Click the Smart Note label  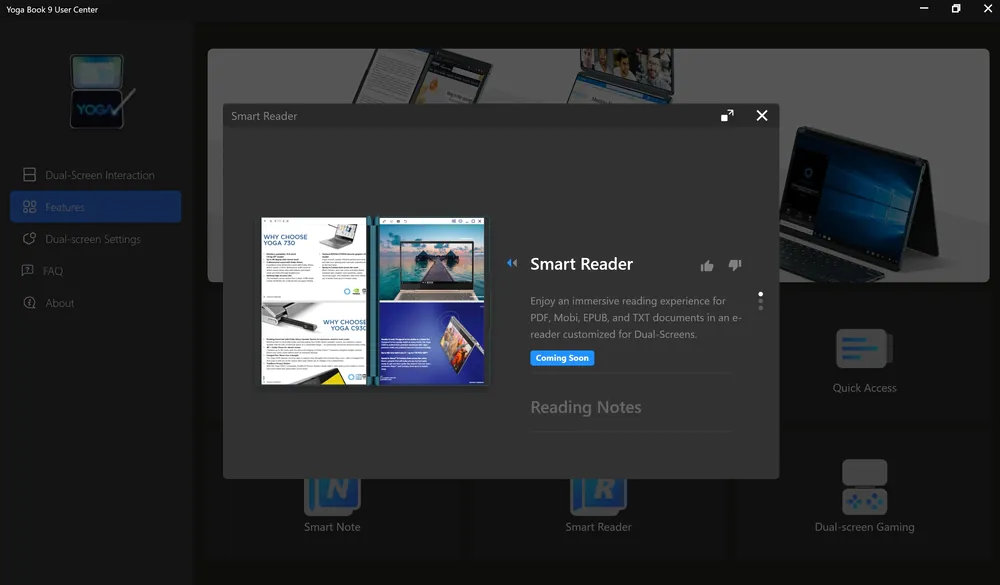332,527
